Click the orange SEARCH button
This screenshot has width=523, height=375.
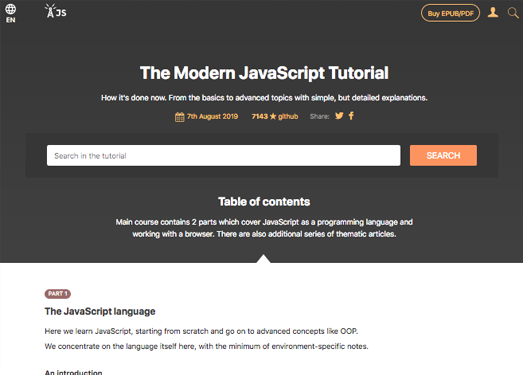tap(443, 155)
